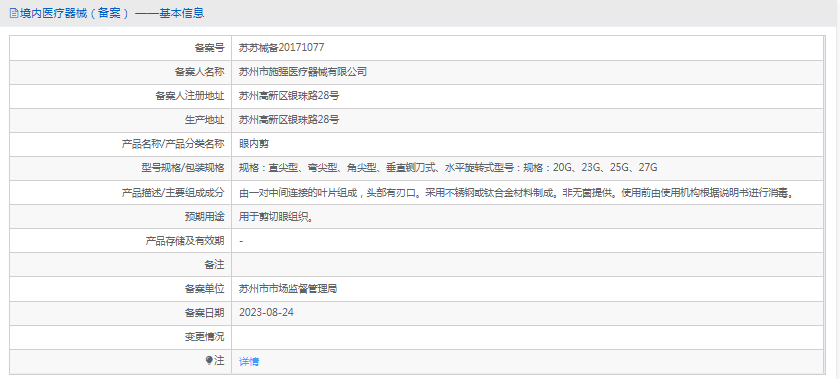Select the 备案日期 label

(x=204, y=313)
